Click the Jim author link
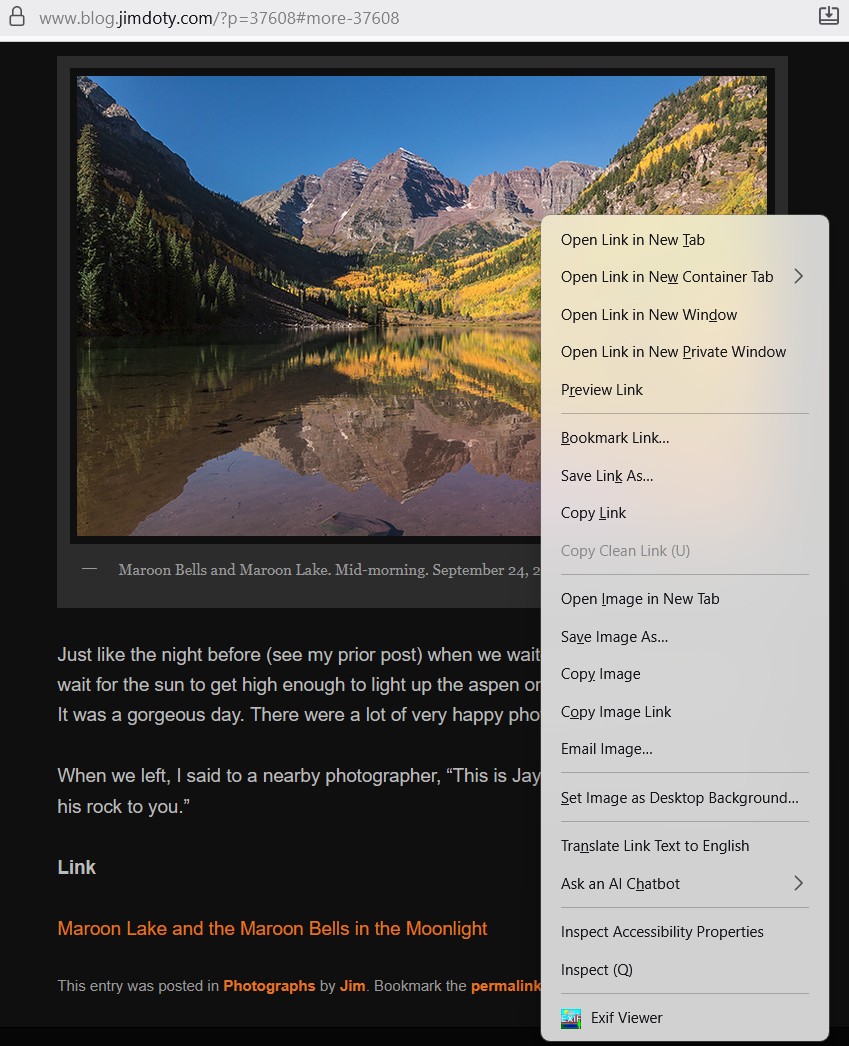 tap(352, 986)
